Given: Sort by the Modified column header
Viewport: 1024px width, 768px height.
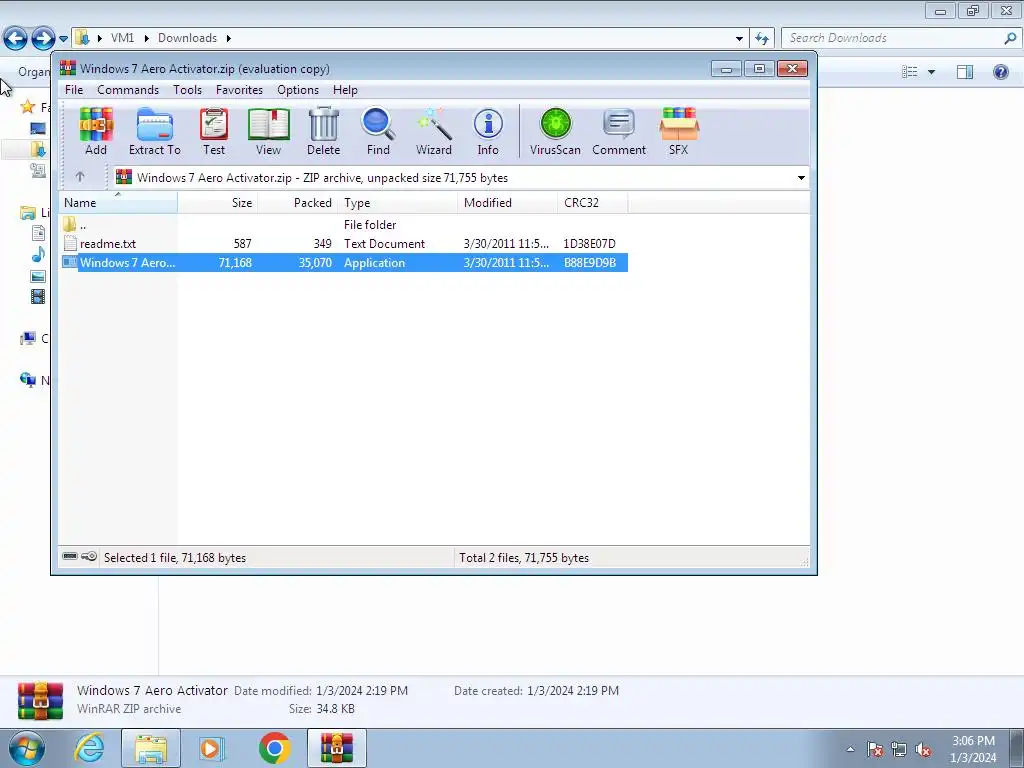Looking at the screenshot, I should coord(508,202).
